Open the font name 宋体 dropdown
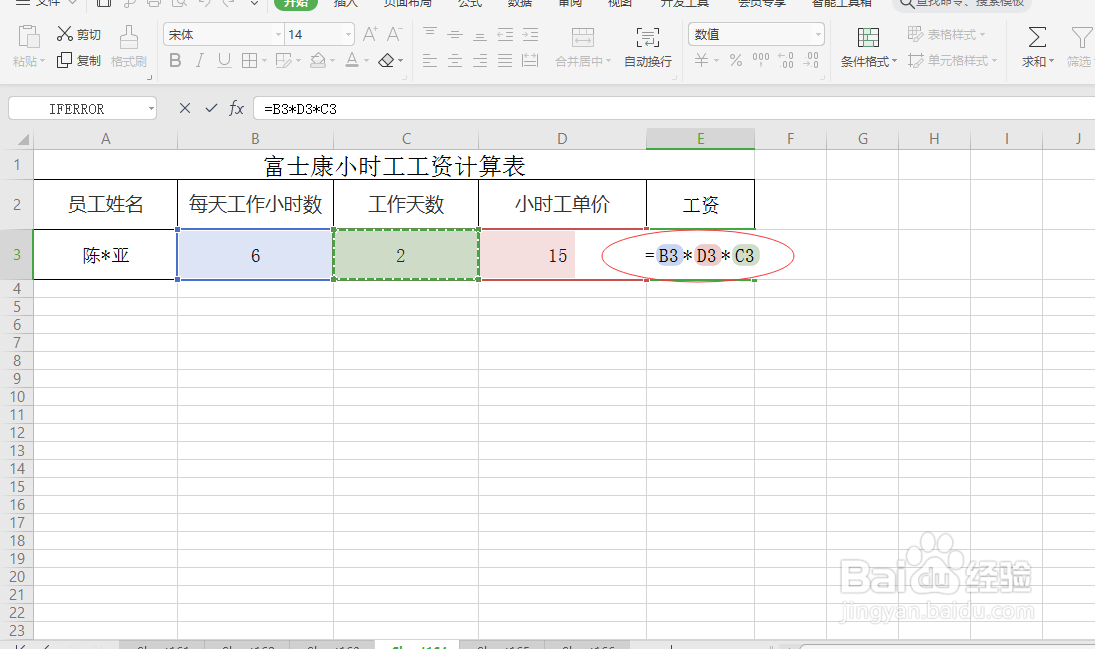The height and width of the screenshot is (649, 1095). [278, 33]
